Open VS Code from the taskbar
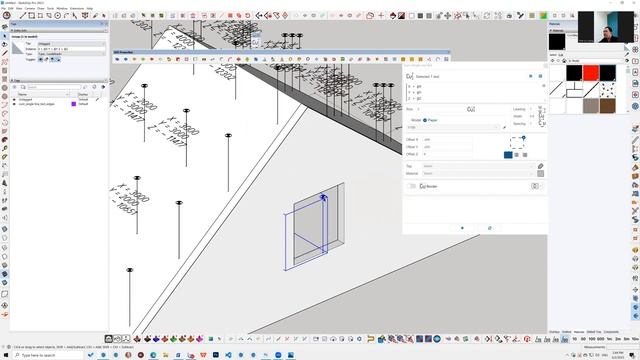 tap(228, 355)
